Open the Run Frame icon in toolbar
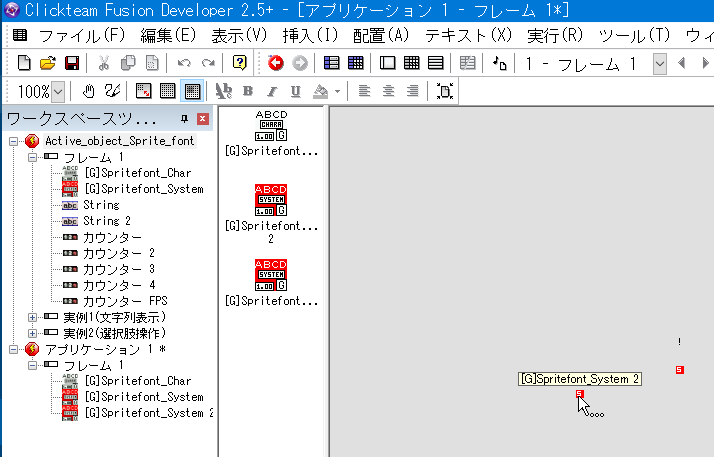 click(x=500, y=63)
